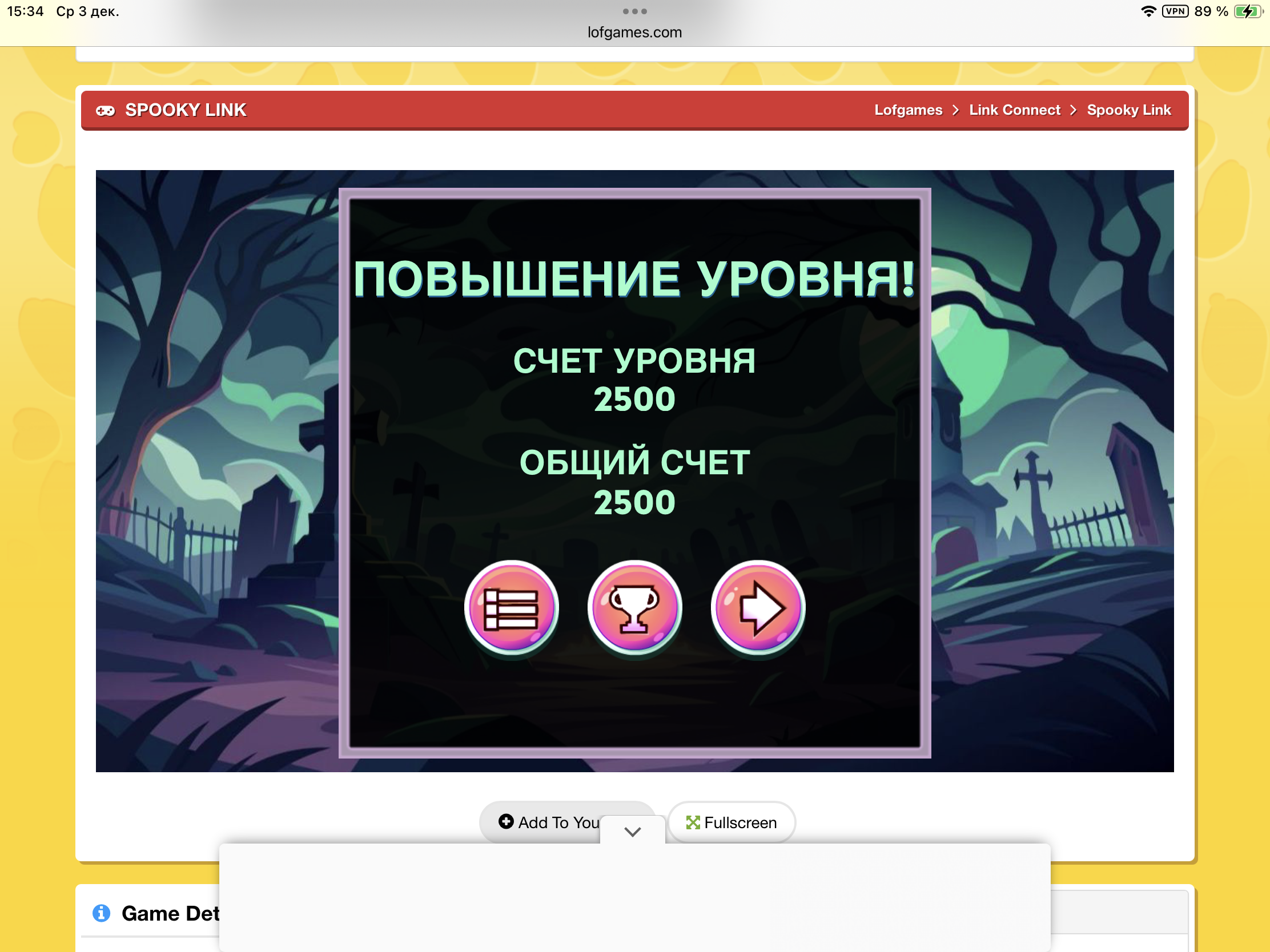The width and height of the screenshot is (1270, 952).
Task: Go to the Link Connect breadcrumb category
Action: point(1015,110)
